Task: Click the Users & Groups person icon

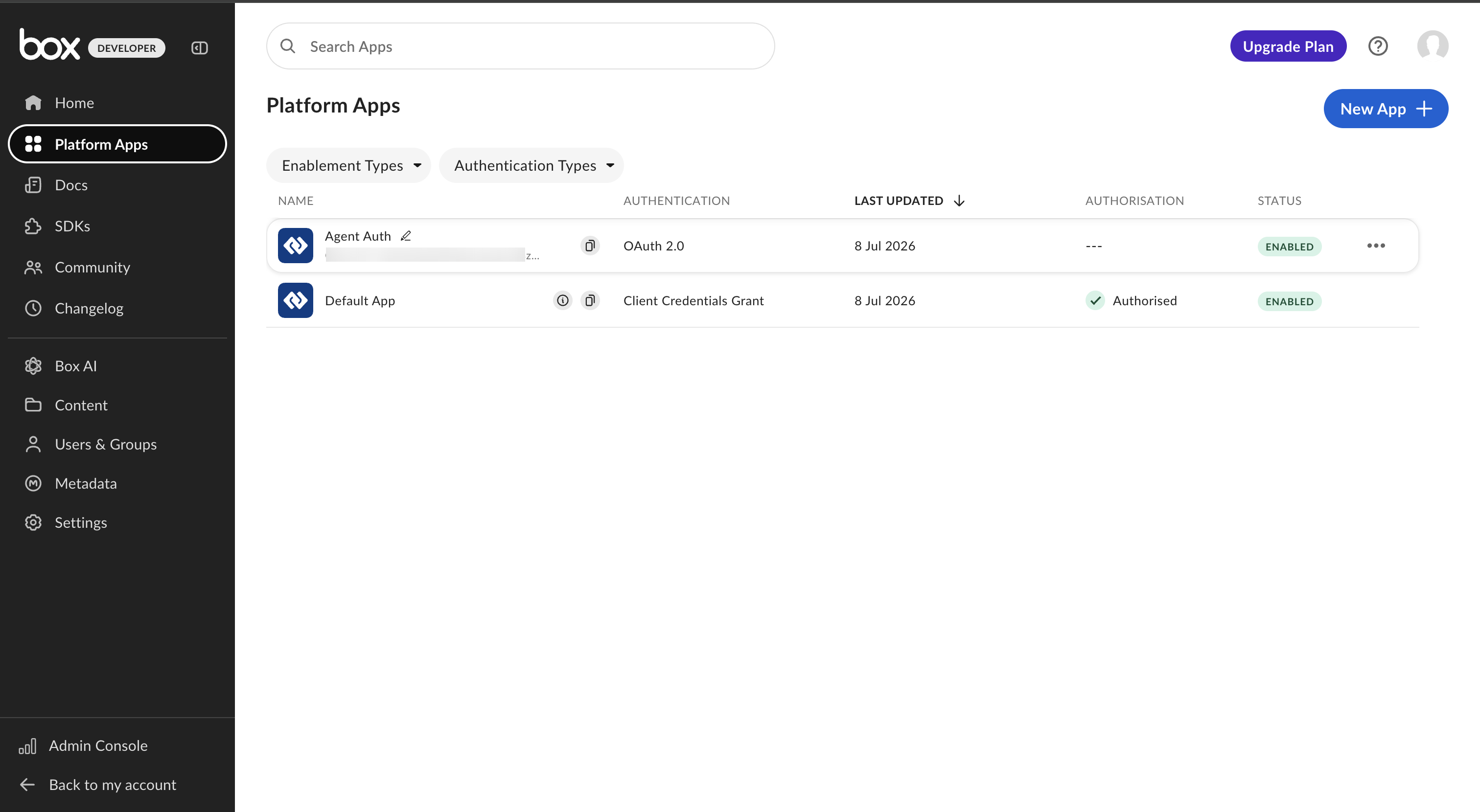Action: tap(33, 444)
